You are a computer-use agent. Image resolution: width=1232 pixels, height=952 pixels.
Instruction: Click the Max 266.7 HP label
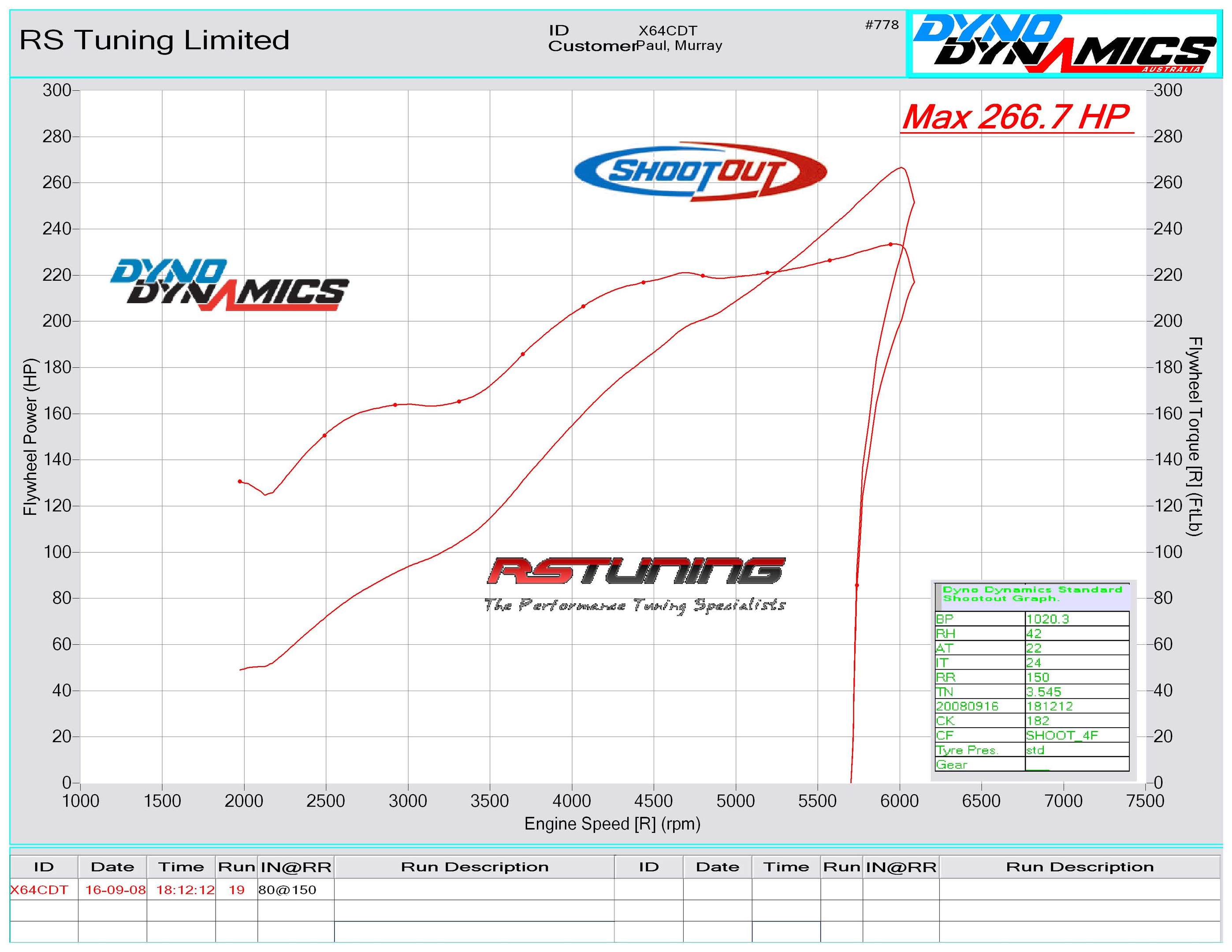tap(1017, 117)
